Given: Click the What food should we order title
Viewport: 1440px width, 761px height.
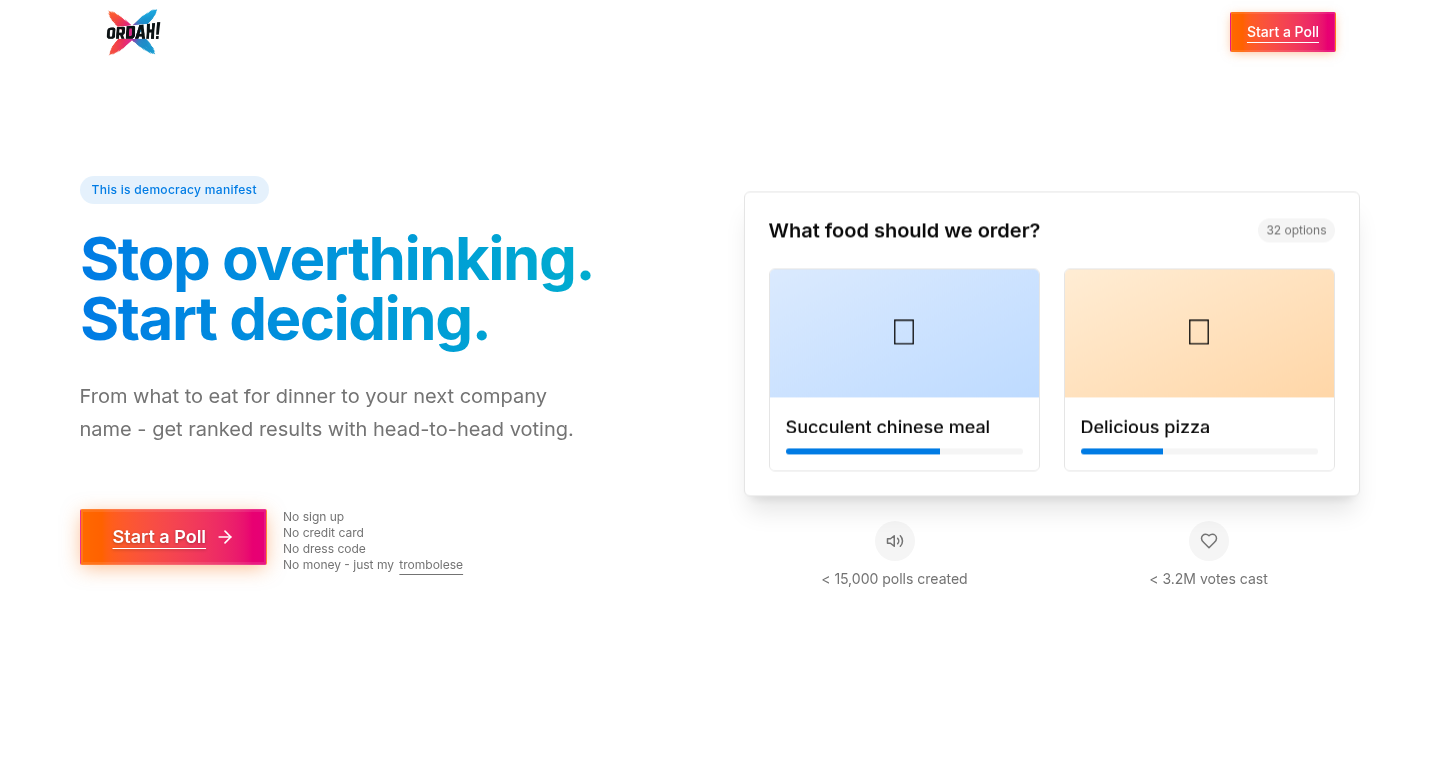Looking at the screenshot, I should point(904,231).
